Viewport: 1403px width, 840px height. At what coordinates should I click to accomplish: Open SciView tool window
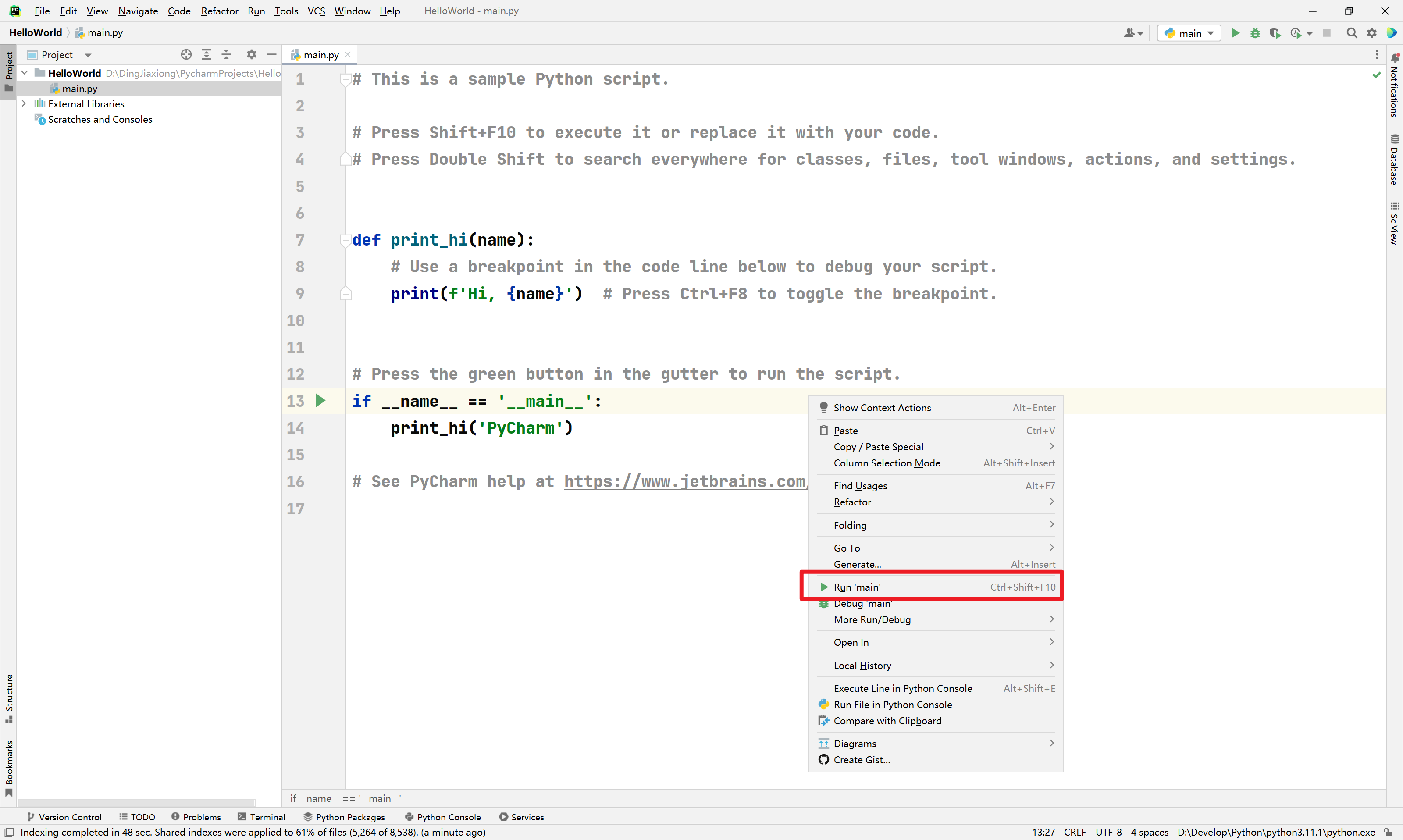pos(1394,223)
